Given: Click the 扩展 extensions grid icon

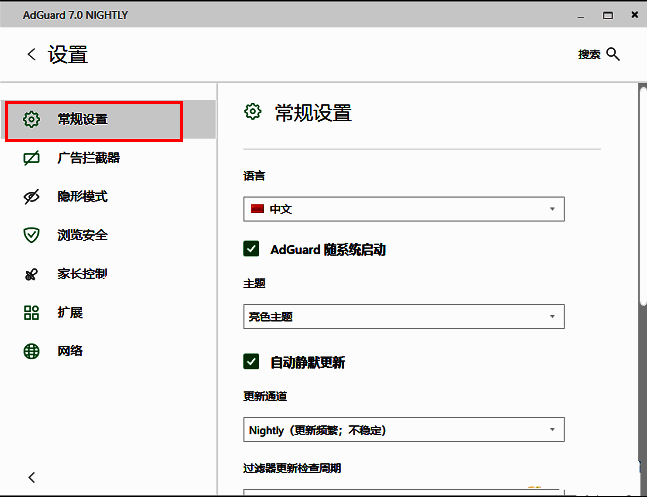Looking at the screenshot, I should [x=31, y=313].
